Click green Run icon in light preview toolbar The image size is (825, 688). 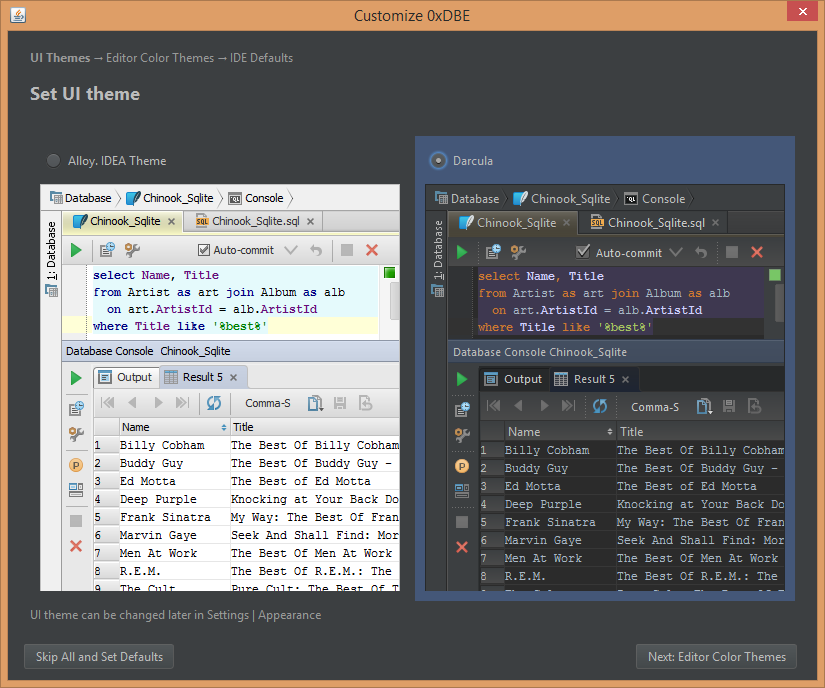(76, 250)
